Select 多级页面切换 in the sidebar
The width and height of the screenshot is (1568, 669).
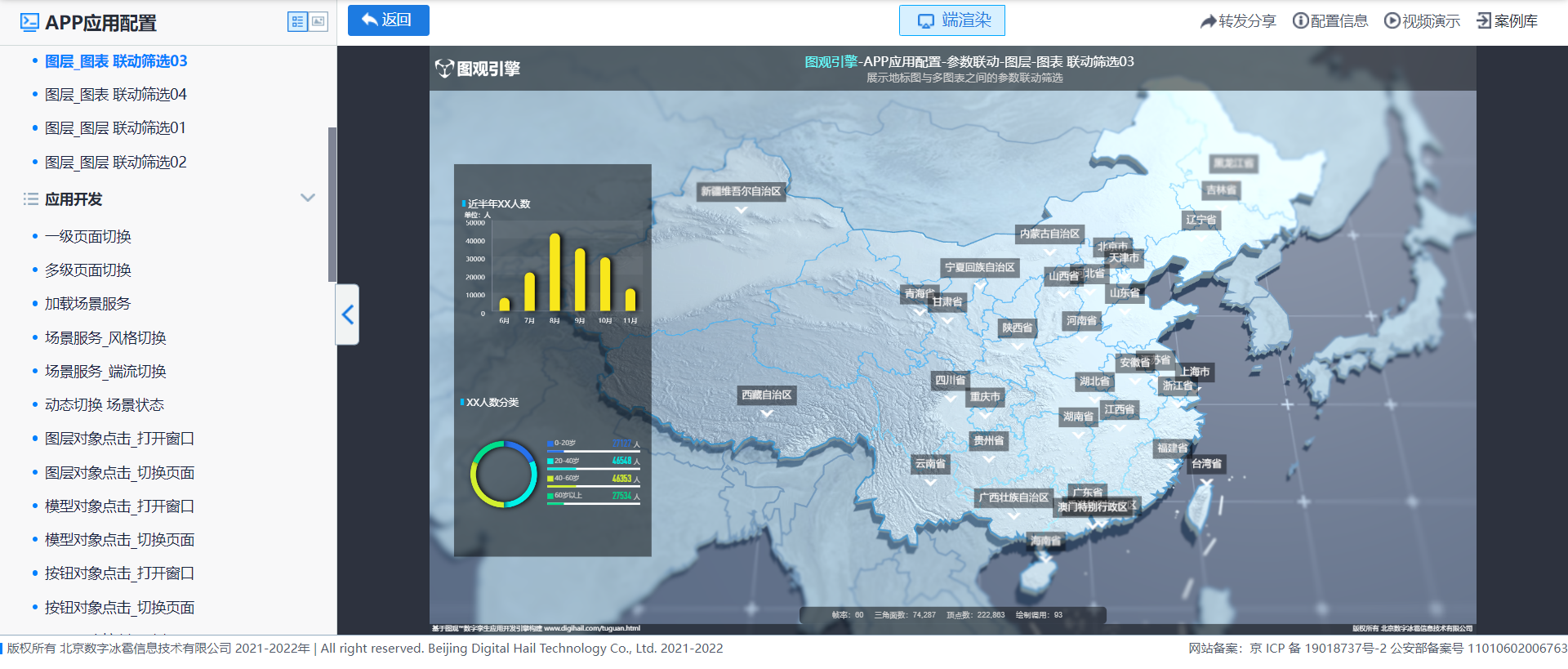(87, 270)
